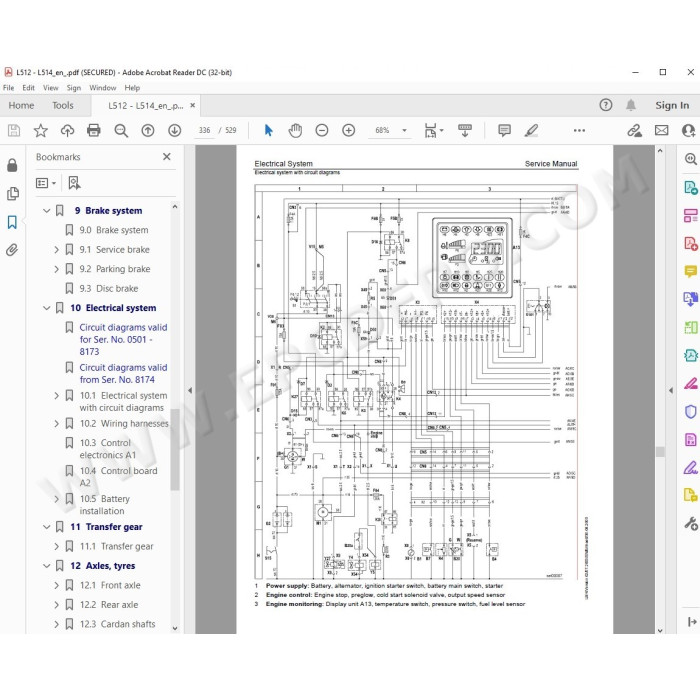Close the L512 document tab
This screenshot has height=700, width=700.
(x=192, y=105)
